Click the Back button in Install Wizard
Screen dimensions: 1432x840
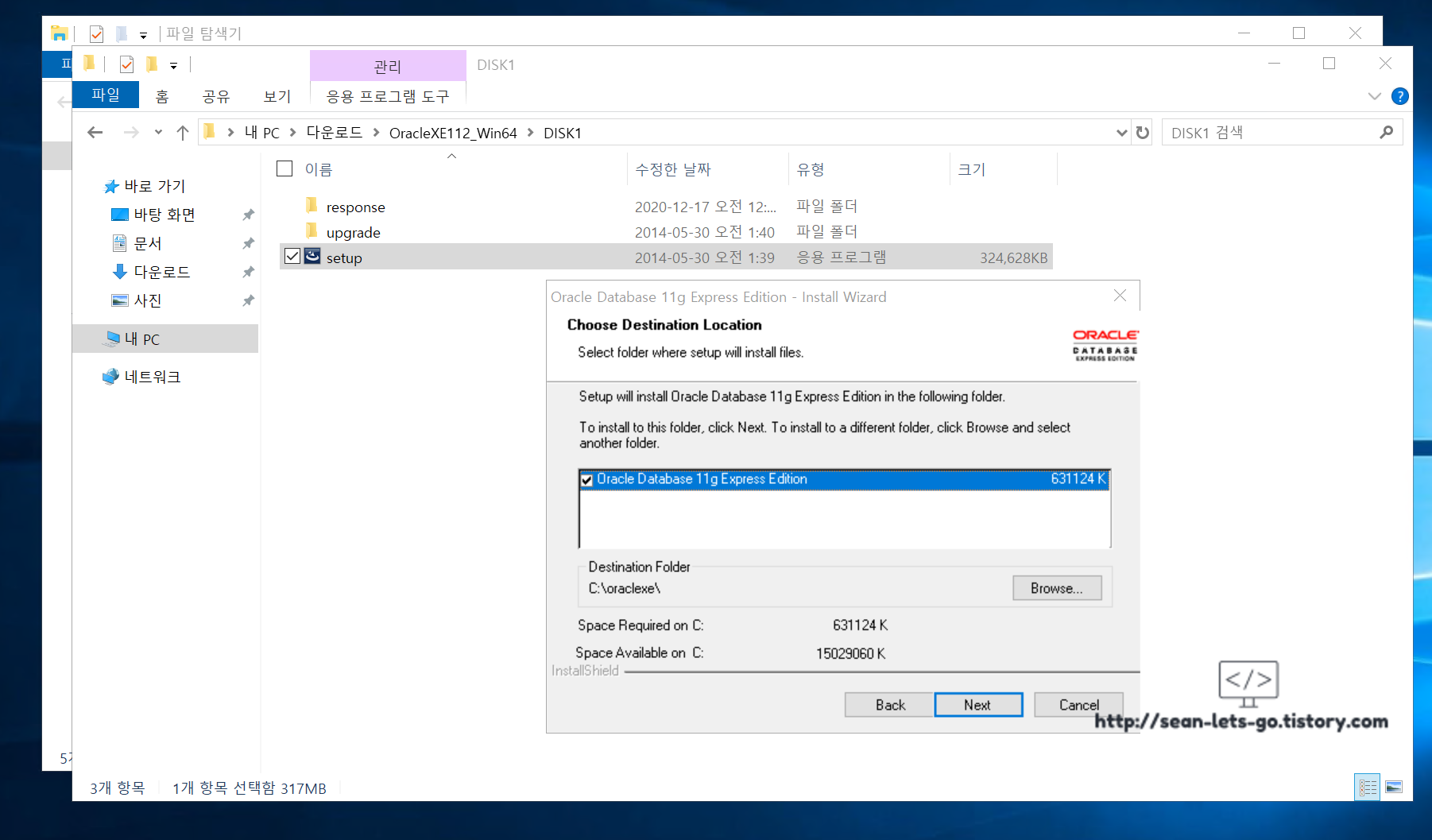(889, 705)
